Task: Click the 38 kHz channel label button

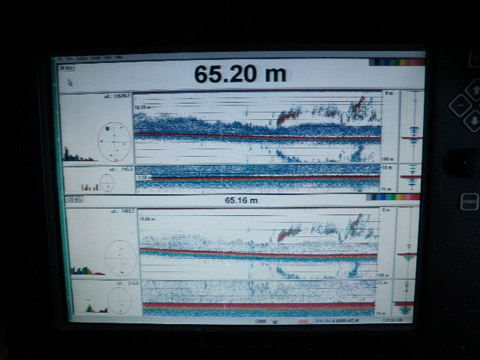Action: [x=67, y=68]
